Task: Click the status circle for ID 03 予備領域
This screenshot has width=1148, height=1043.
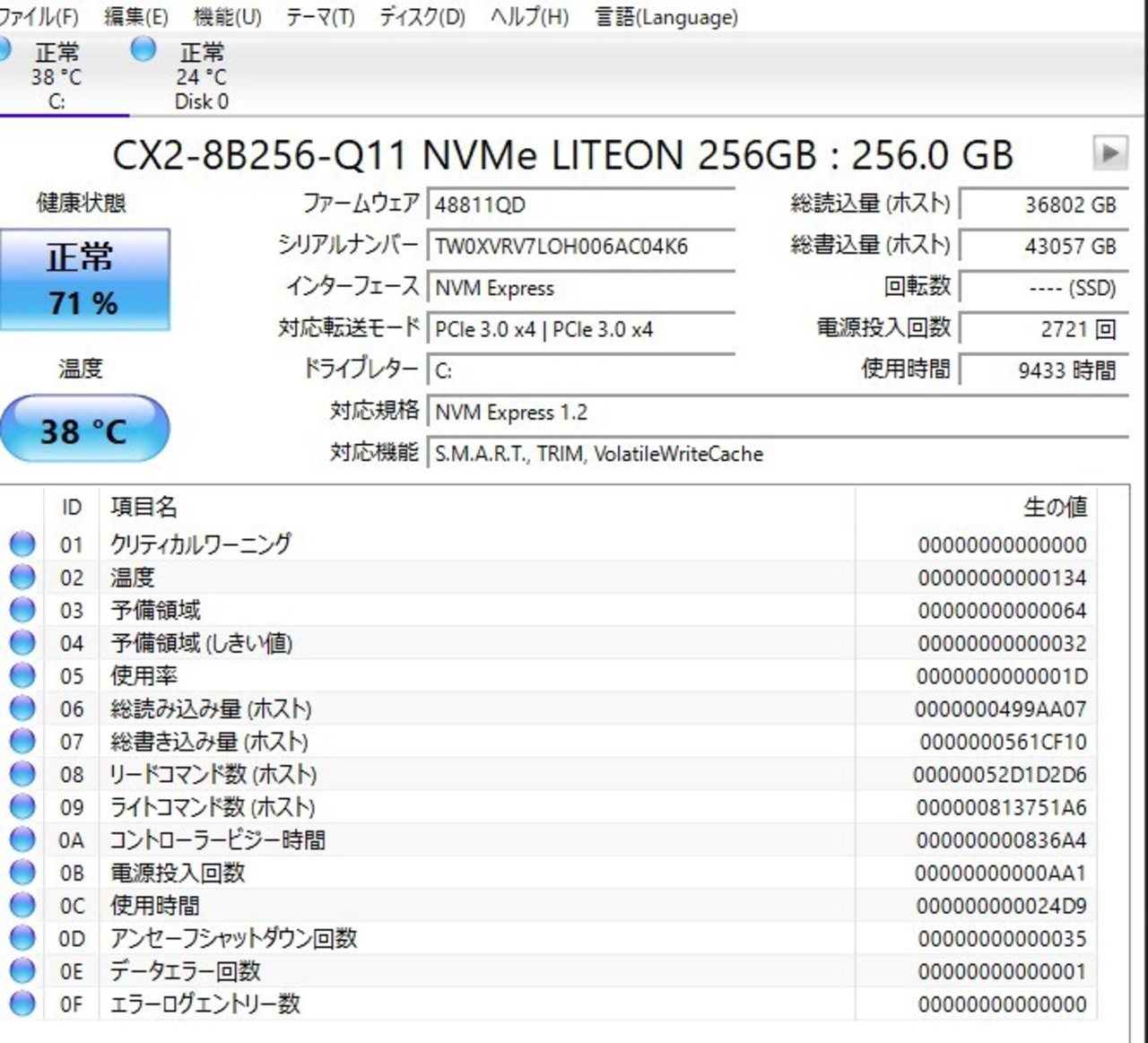Action: [22, 610]
